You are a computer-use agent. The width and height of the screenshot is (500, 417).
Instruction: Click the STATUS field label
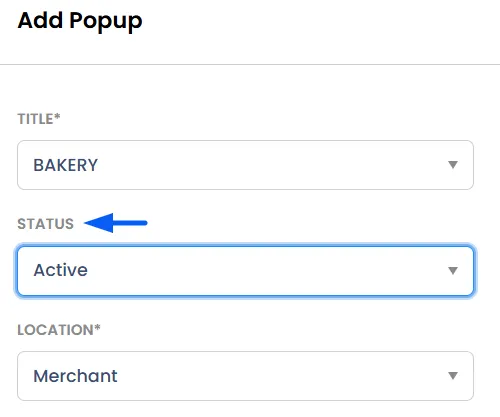coord(46,224)
